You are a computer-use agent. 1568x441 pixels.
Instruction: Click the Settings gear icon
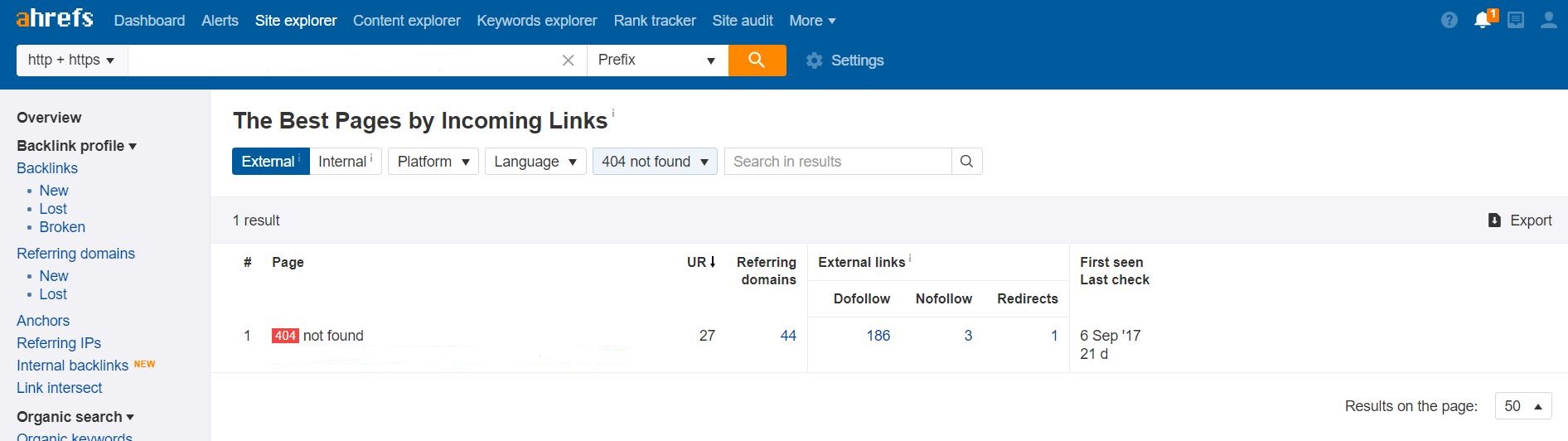pyautogui.click(x=815, y=61)
